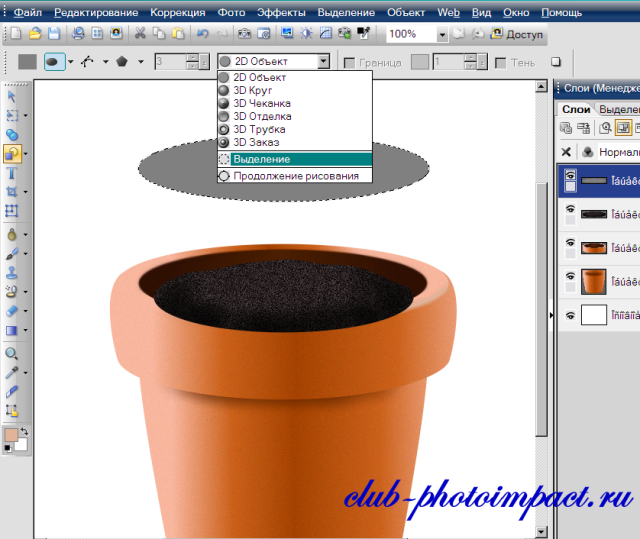Click the vertical scrollbar down arrow

[x=541, y=532]
